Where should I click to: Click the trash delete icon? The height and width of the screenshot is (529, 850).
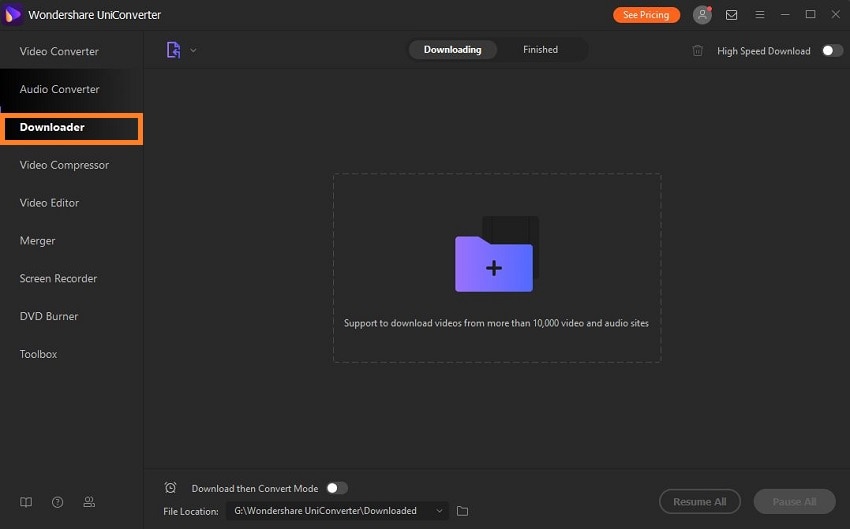[698, 51]
